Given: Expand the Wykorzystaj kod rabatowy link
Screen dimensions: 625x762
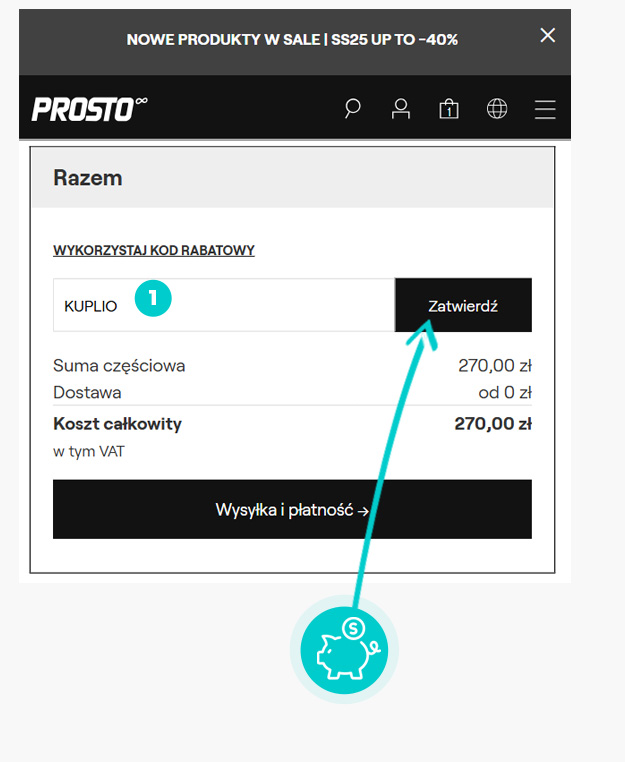Looking at the screenshot, I should 154,250.
